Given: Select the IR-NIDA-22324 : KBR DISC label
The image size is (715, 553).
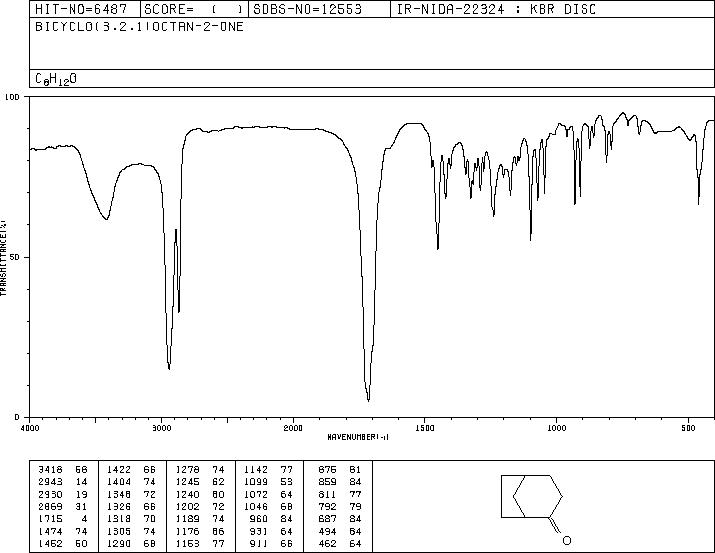Looking at the screenshot, I should point(496,9).
